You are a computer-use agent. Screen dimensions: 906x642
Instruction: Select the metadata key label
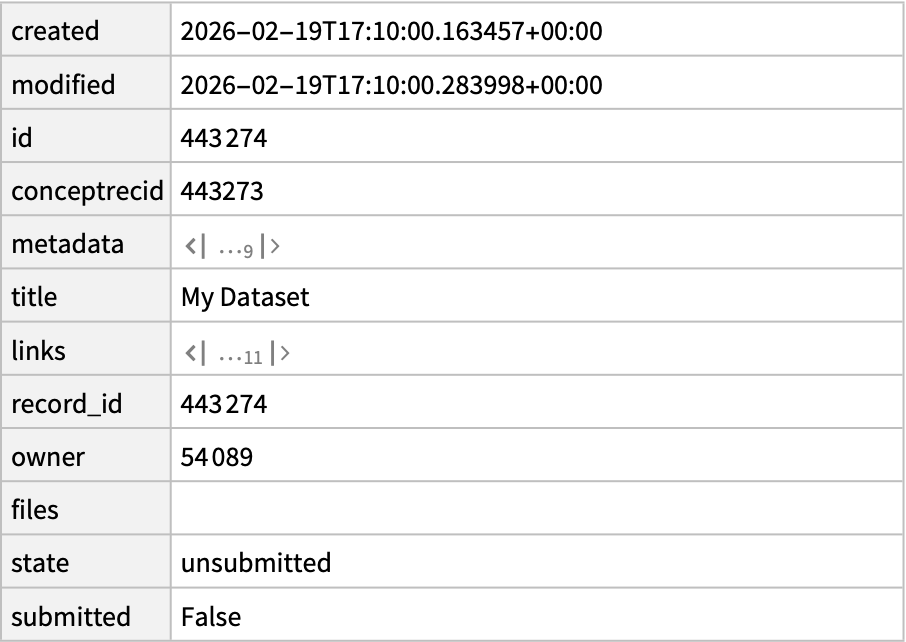point(67,245)
